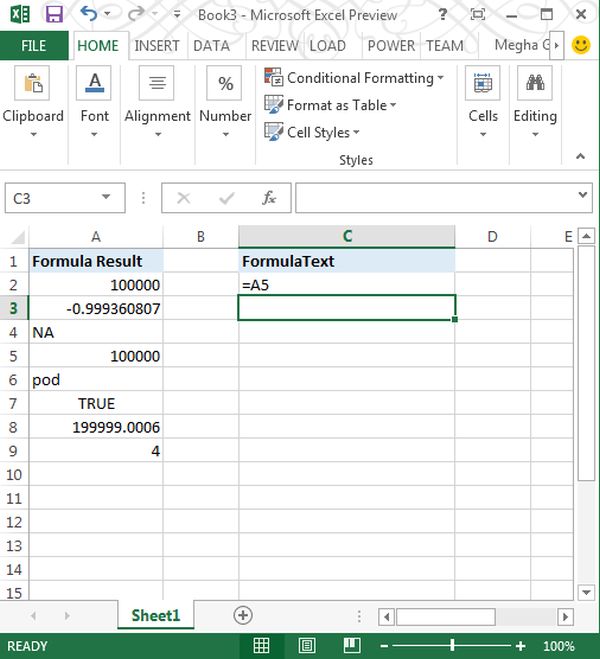Image resolution: width=600 pixels, height=659 pixels.
Task: Select the cell containing NA
Action: (96, 332)
